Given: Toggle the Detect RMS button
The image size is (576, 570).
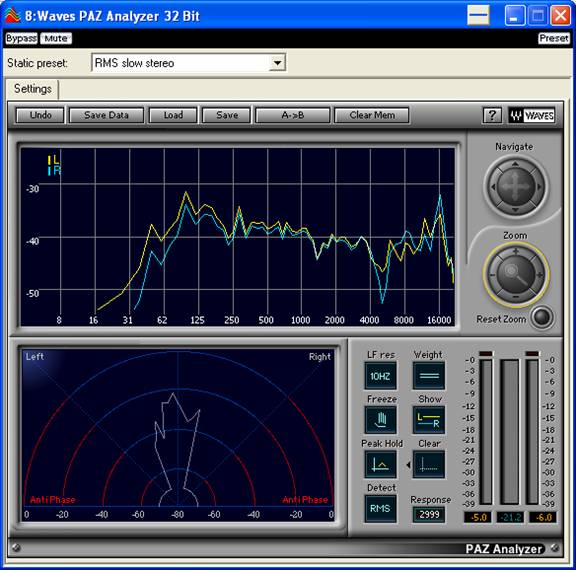Looking at the screenshot, I should tap(380, 509).
